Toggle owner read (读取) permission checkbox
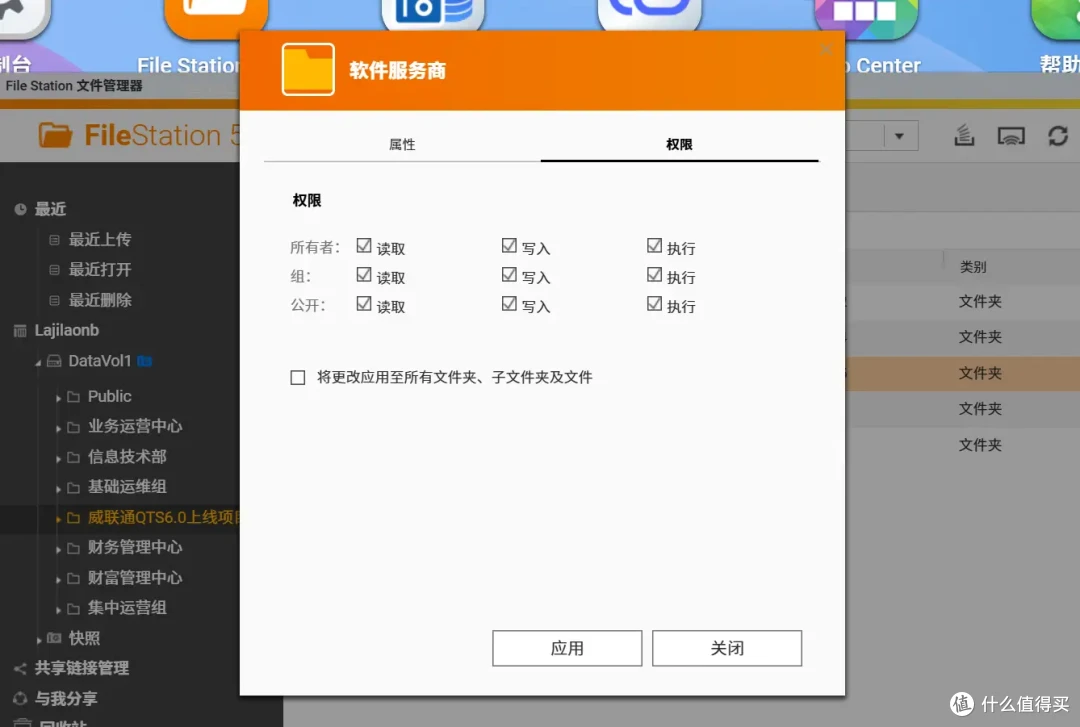The image size is (1080, 727). pos(364,245)
